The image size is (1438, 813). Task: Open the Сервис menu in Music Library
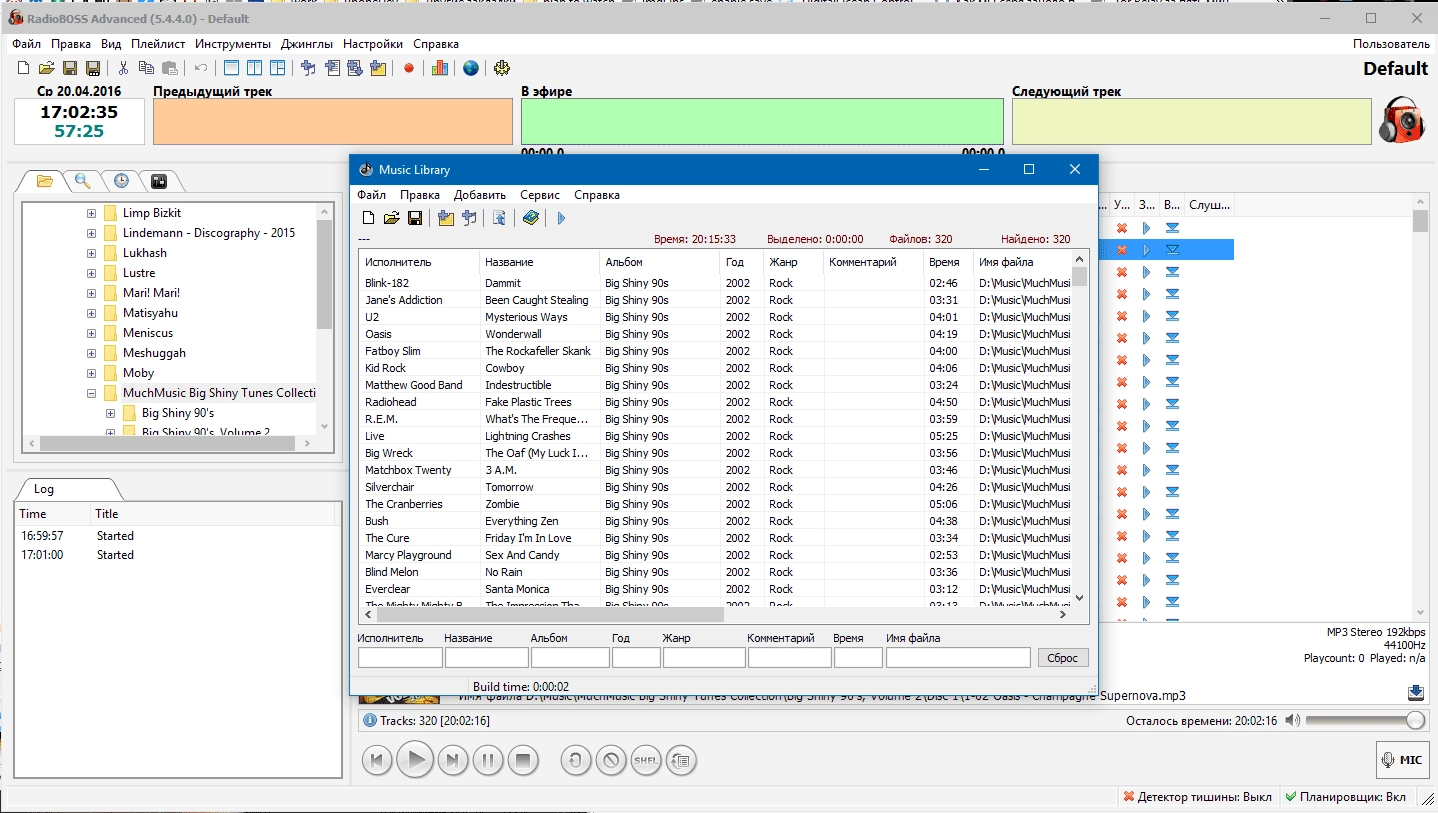point(540,195)
